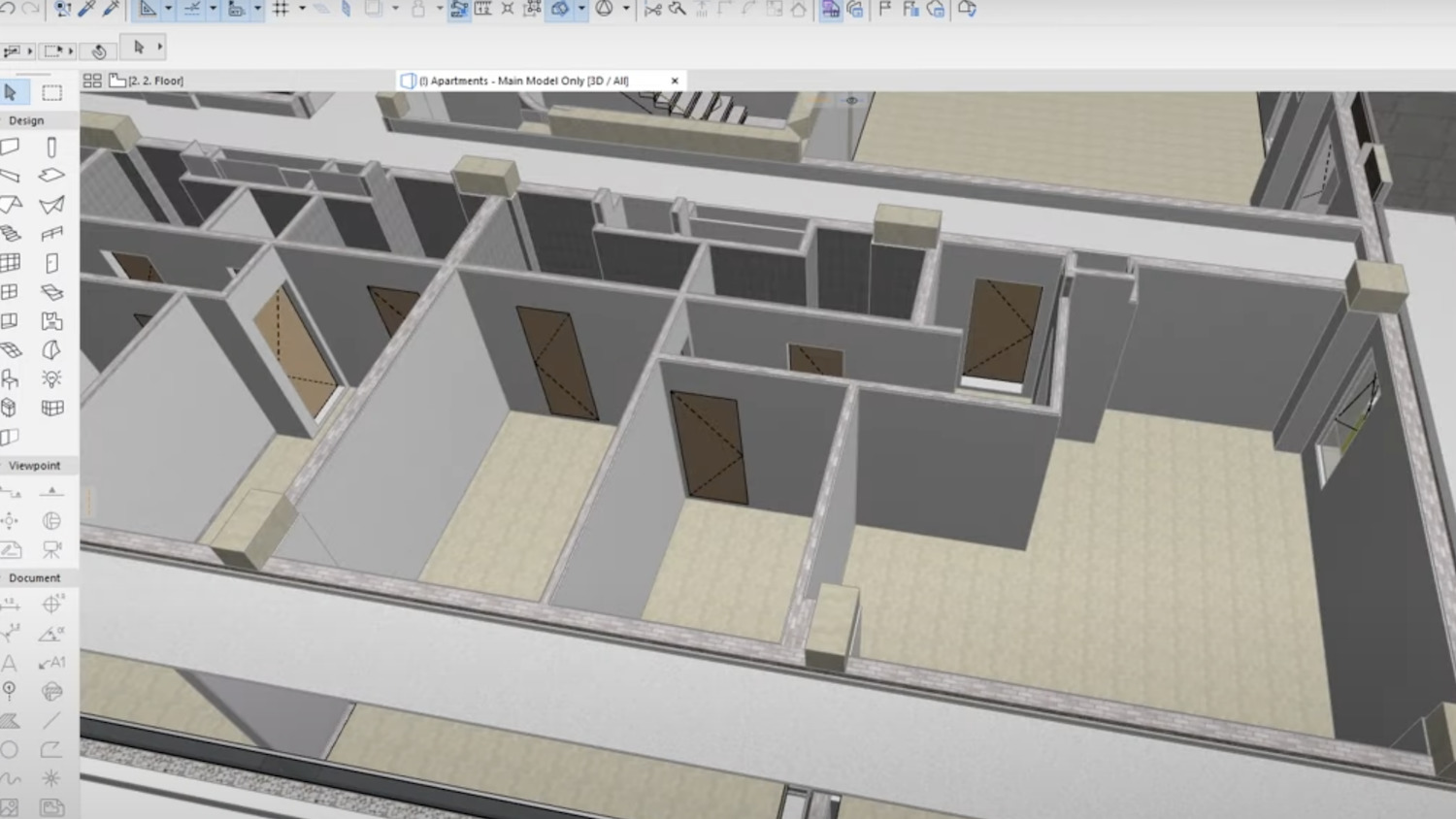Viewport: 1456px width, 819px height.
Task: Select the Column tool
Action: pos(51,146)
